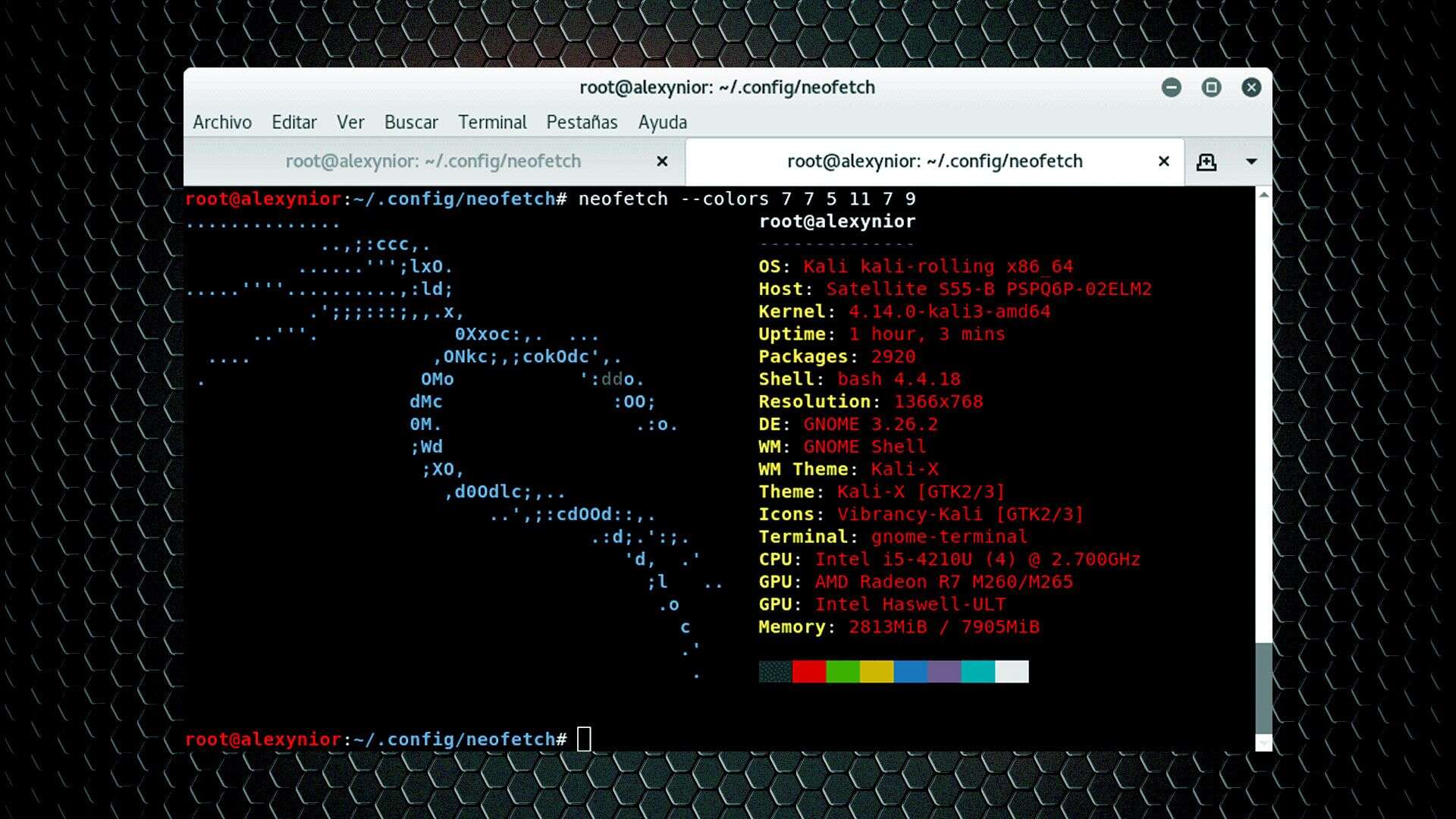1456x819 pixels.
Task: Click the X icon on the active tab
Action: (x=1163, y=161)
